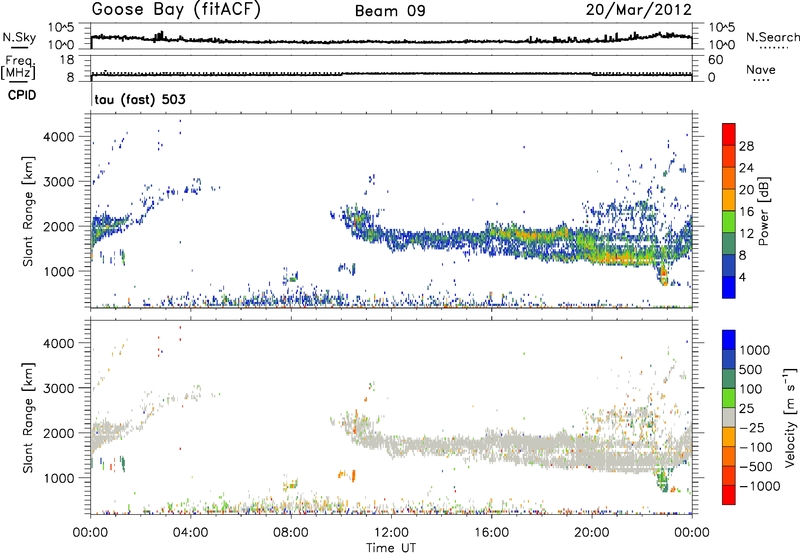Viewport: 800px width, 554px height.
Task: Click the "16:00" time tick label
Action: coord(491,533)
